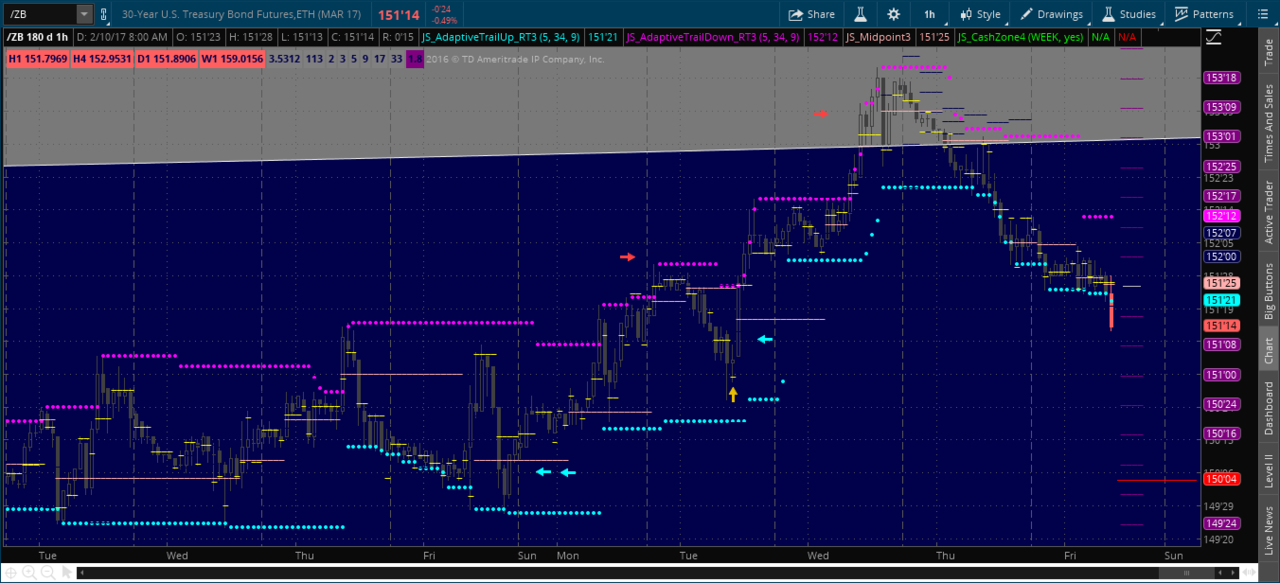Open the Dashboard side tab
Screen dimensions: 1280x583
tap(1269, 407)
